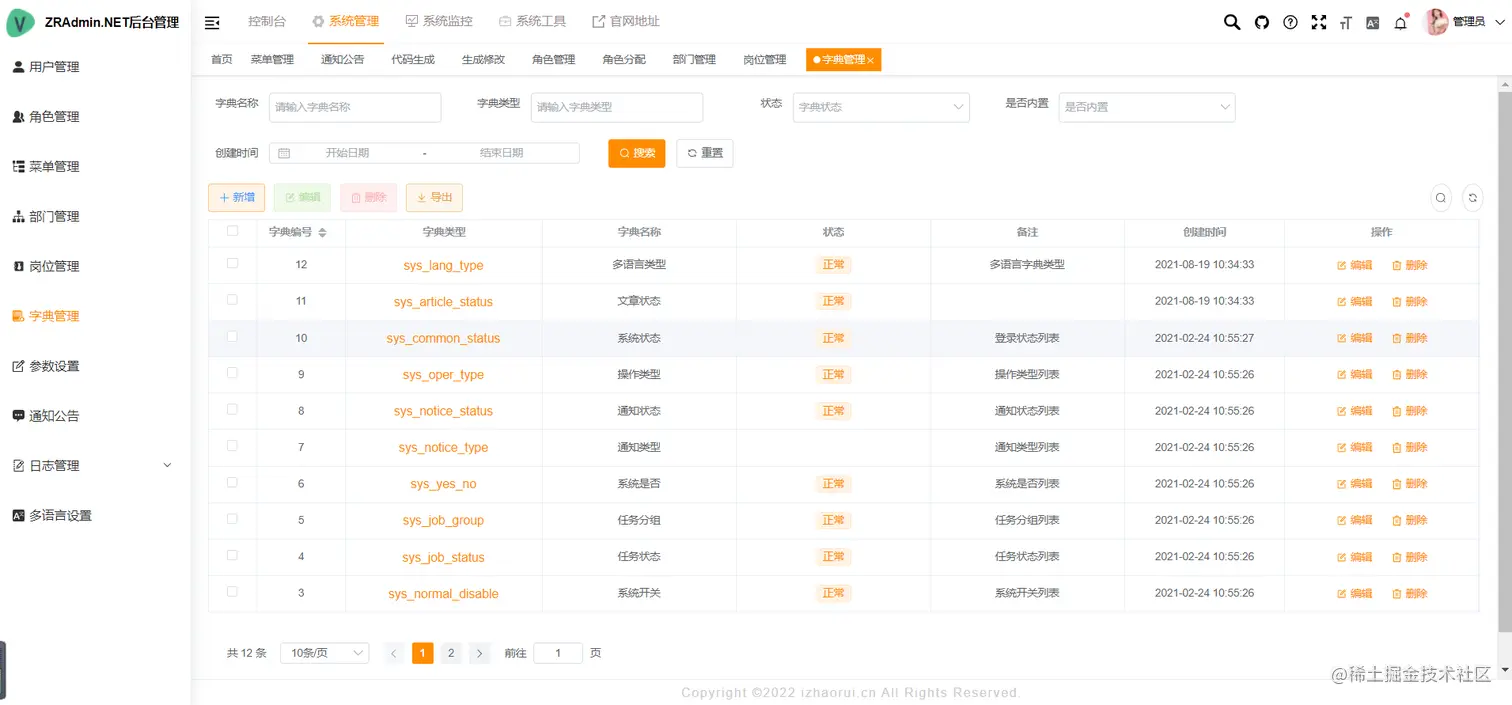Click the 新增 button

pos(236,198)
